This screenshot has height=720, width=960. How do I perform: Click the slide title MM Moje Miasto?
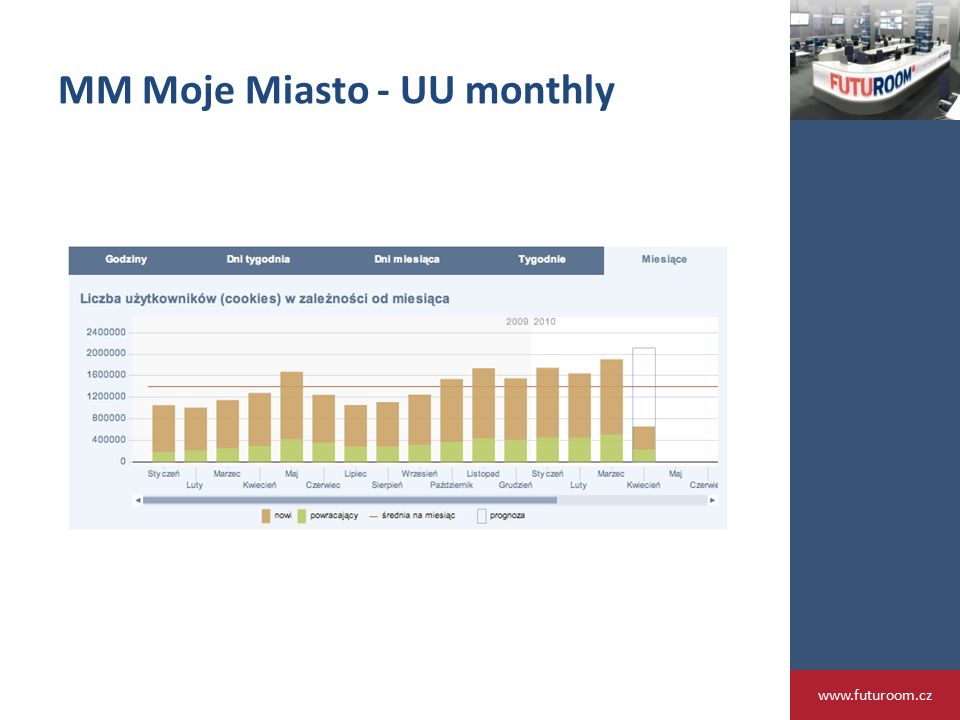coord(336,89)
